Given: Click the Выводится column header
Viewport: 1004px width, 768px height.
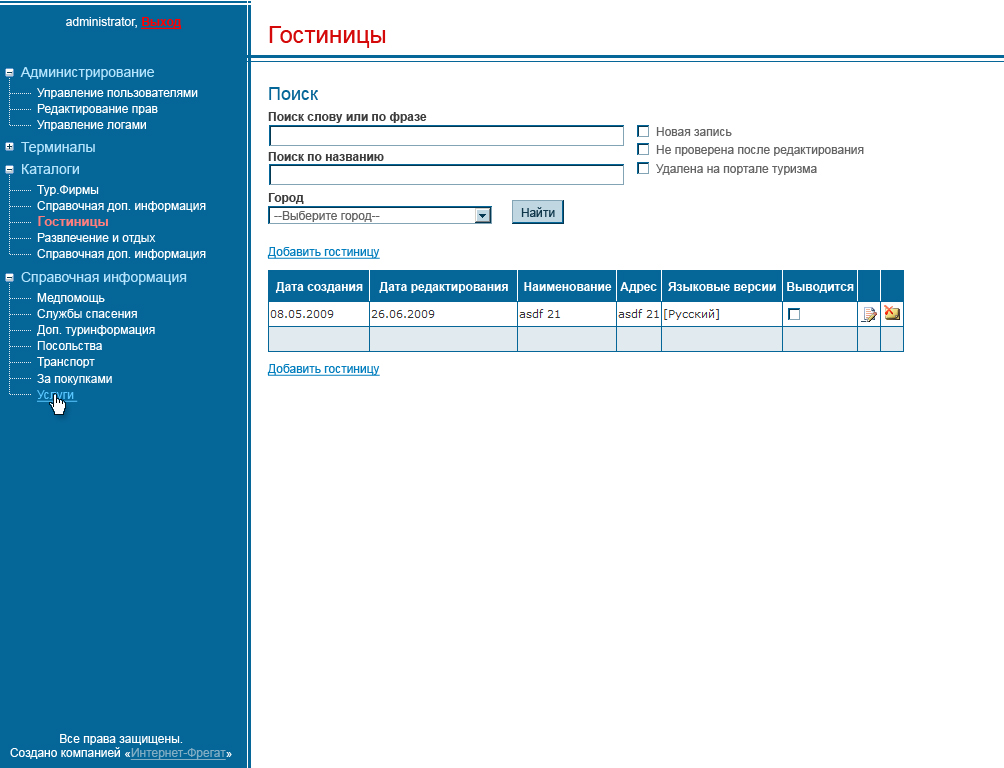Looking at the screenshot, I should [820, 287].
